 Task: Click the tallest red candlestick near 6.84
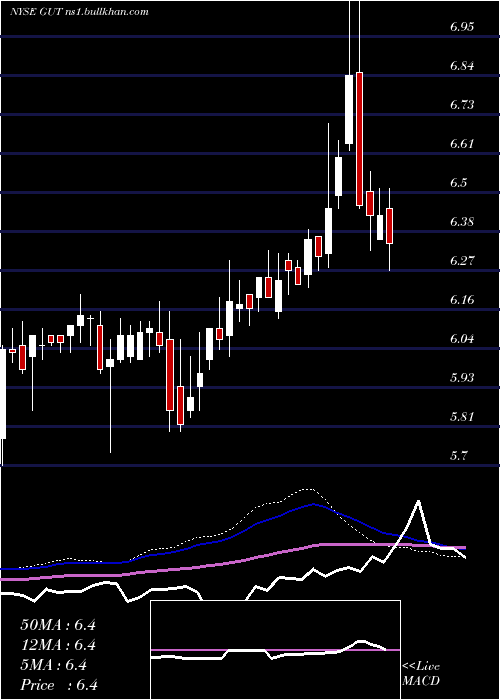coord(359,139)
